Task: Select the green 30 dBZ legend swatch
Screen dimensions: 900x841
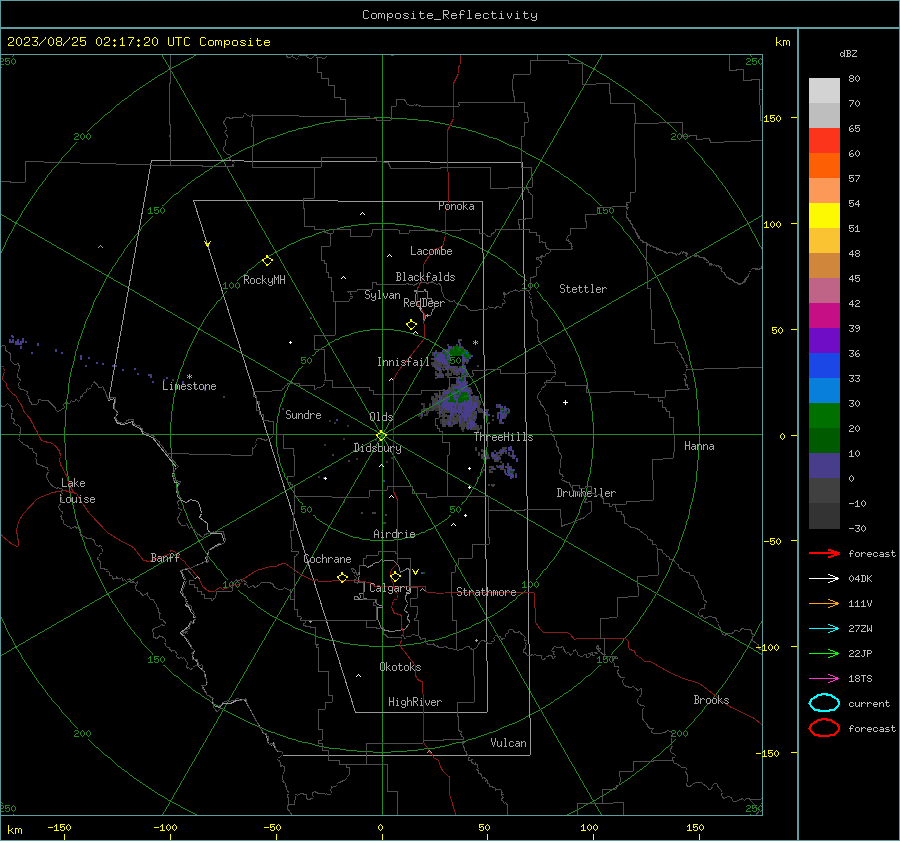Action: coord(824,416)
